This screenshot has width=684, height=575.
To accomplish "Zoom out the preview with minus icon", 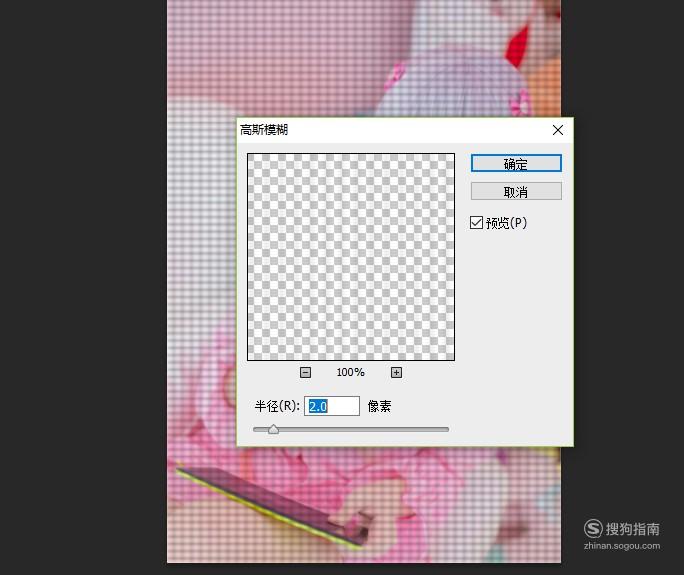I will pyautogui.click(x=305, y=372).
